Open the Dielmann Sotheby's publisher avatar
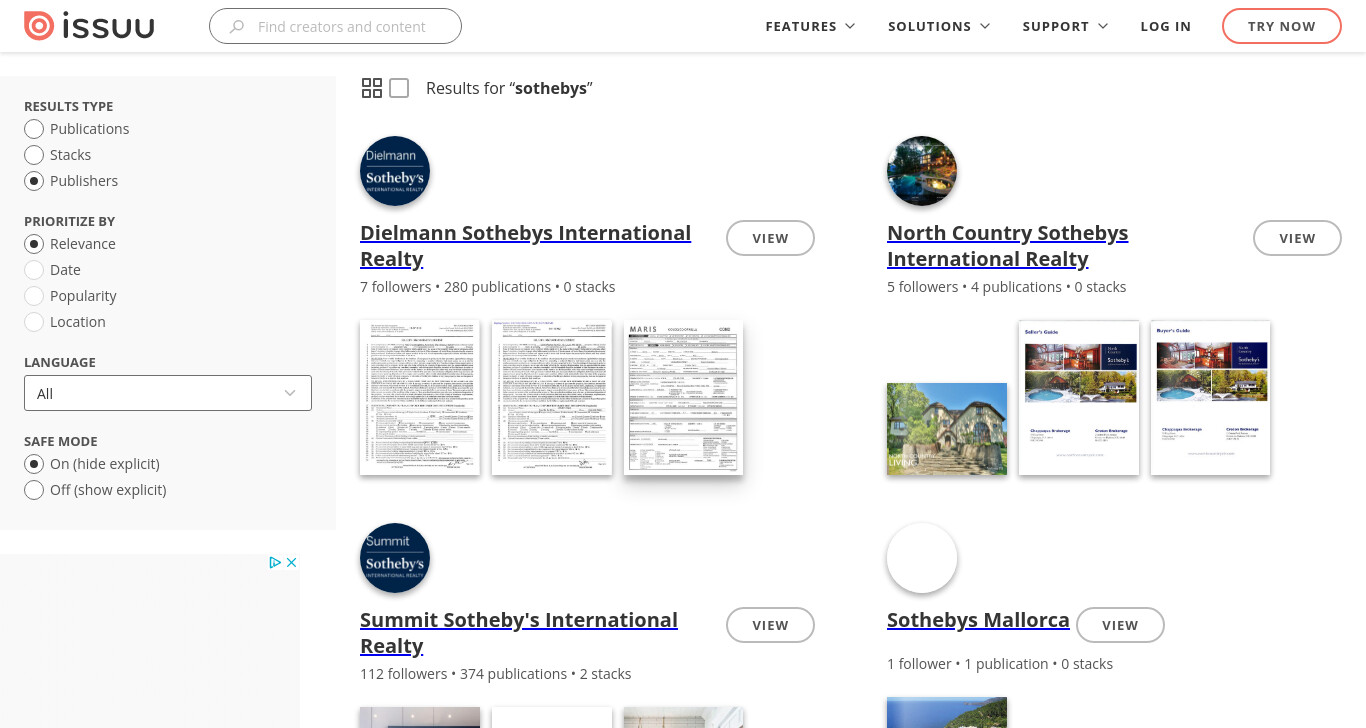 [x=395, y=171]
